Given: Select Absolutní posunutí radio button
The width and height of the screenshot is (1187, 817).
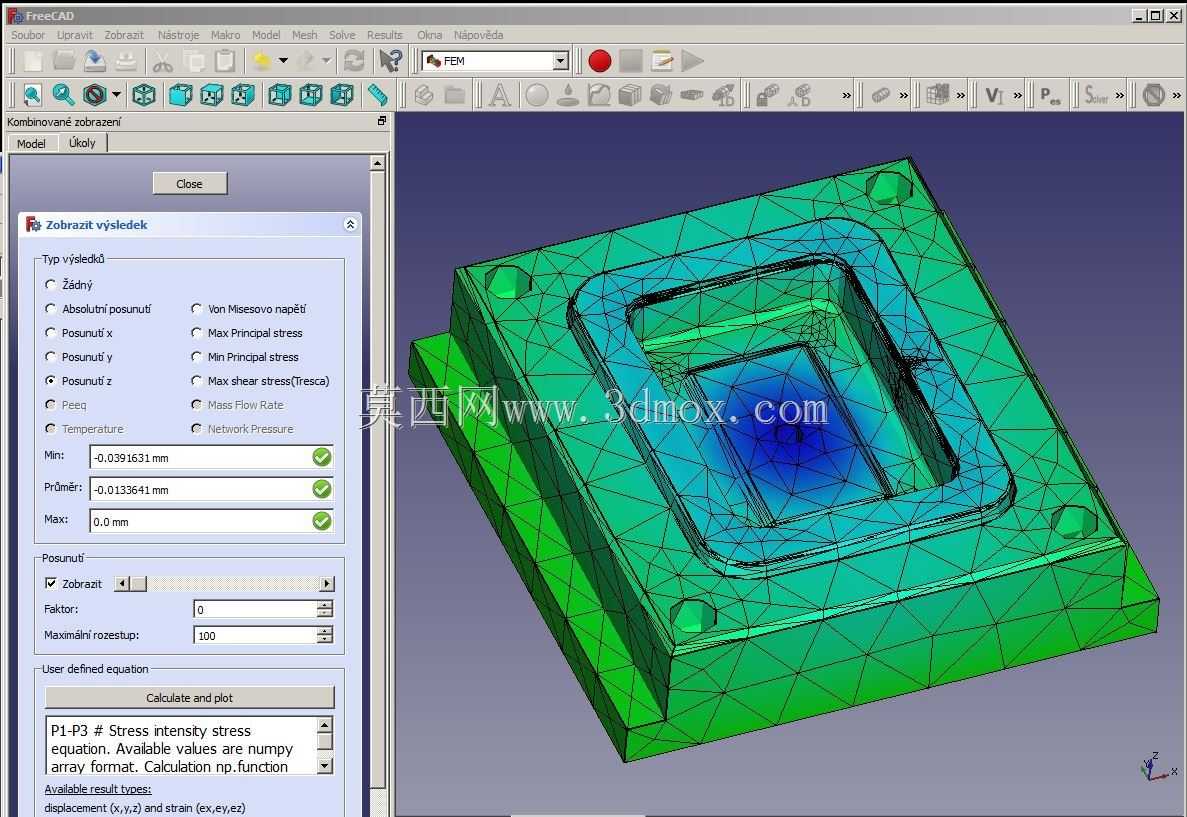Looking at the screenshot, I should tap(98, 309).
